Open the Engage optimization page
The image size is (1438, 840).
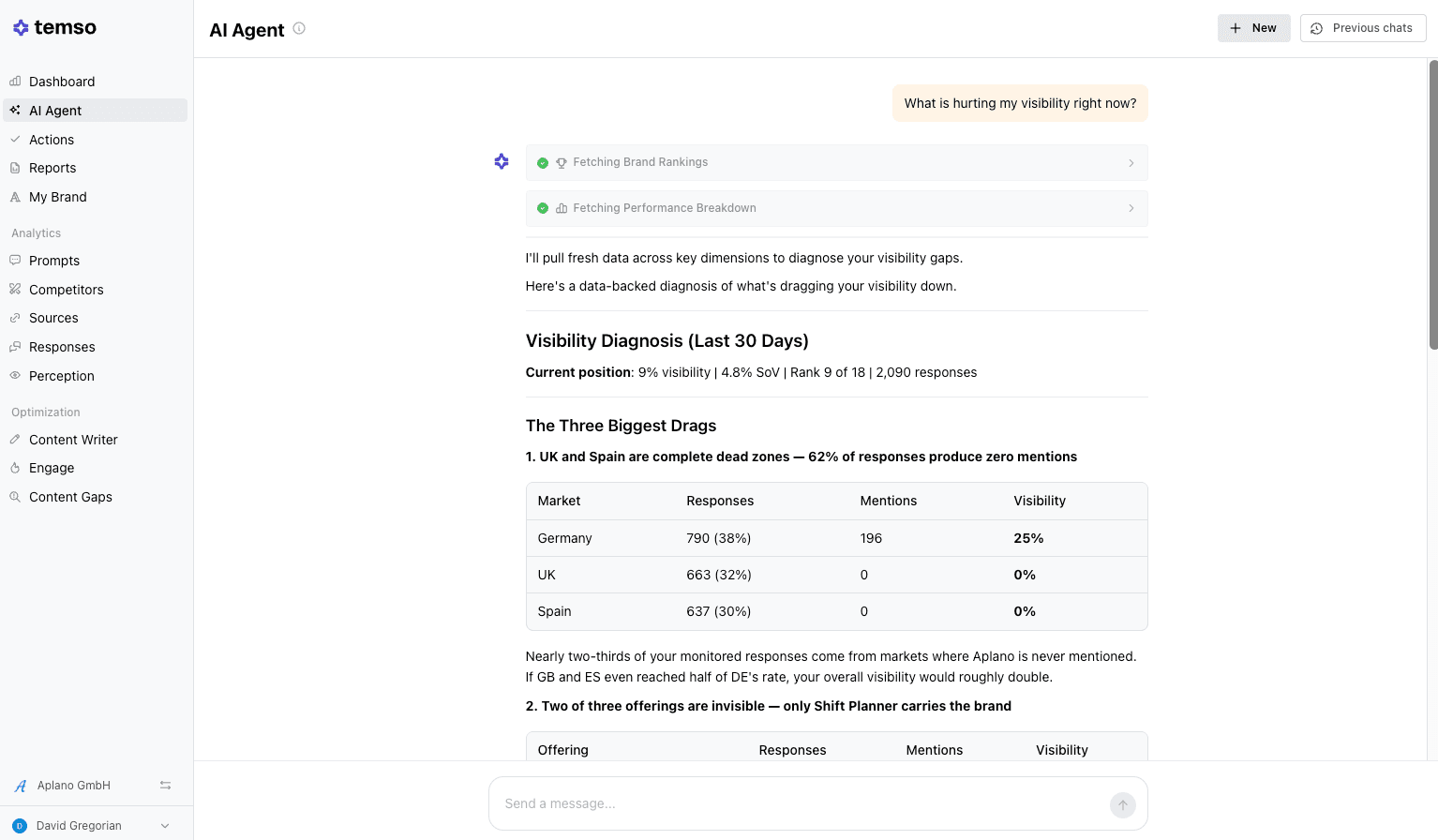[52, 468]
